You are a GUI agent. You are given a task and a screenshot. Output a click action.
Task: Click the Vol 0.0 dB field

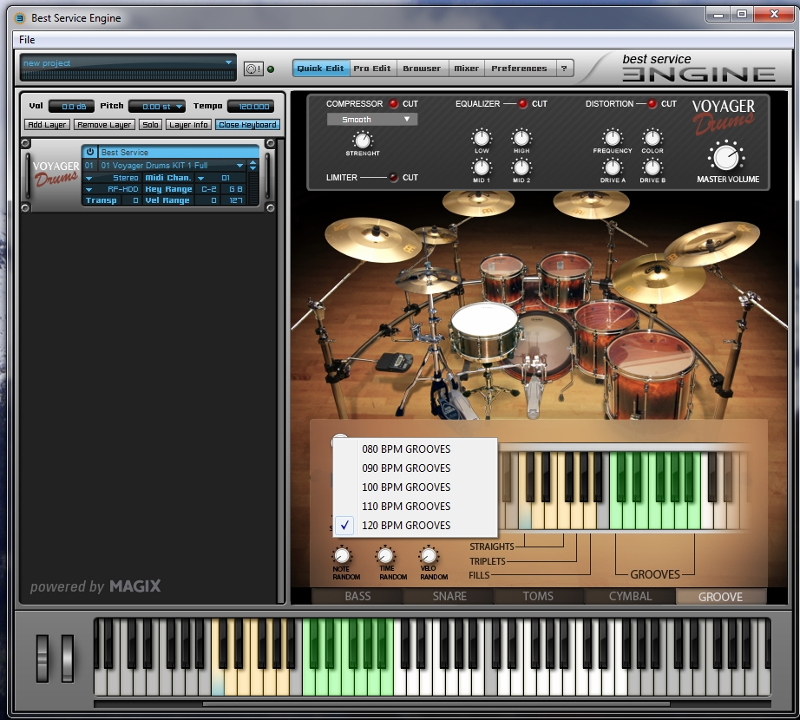(x=71, y=106)
